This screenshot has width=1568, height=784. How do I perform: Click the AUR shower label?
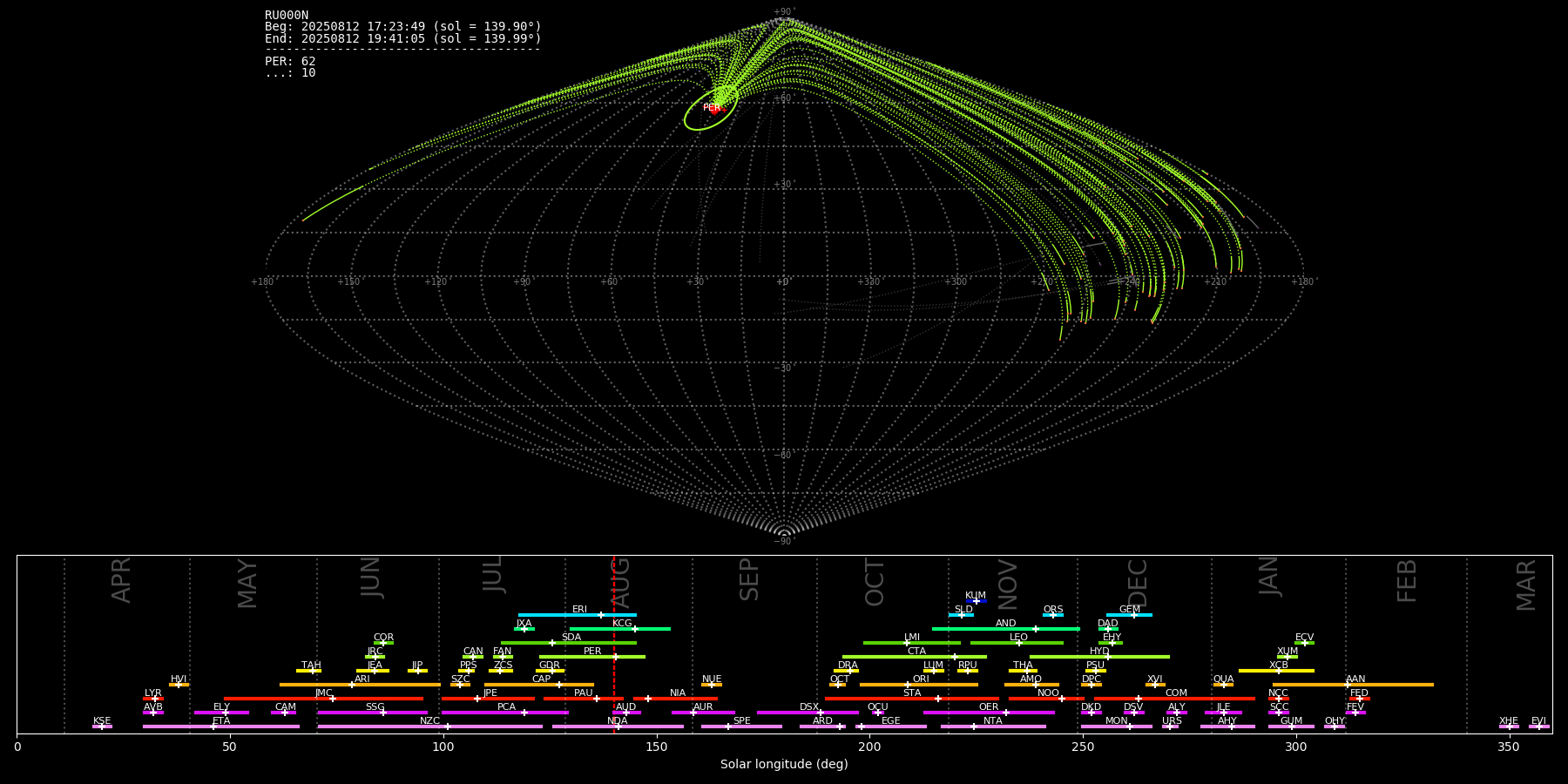[x=703, y=706]
